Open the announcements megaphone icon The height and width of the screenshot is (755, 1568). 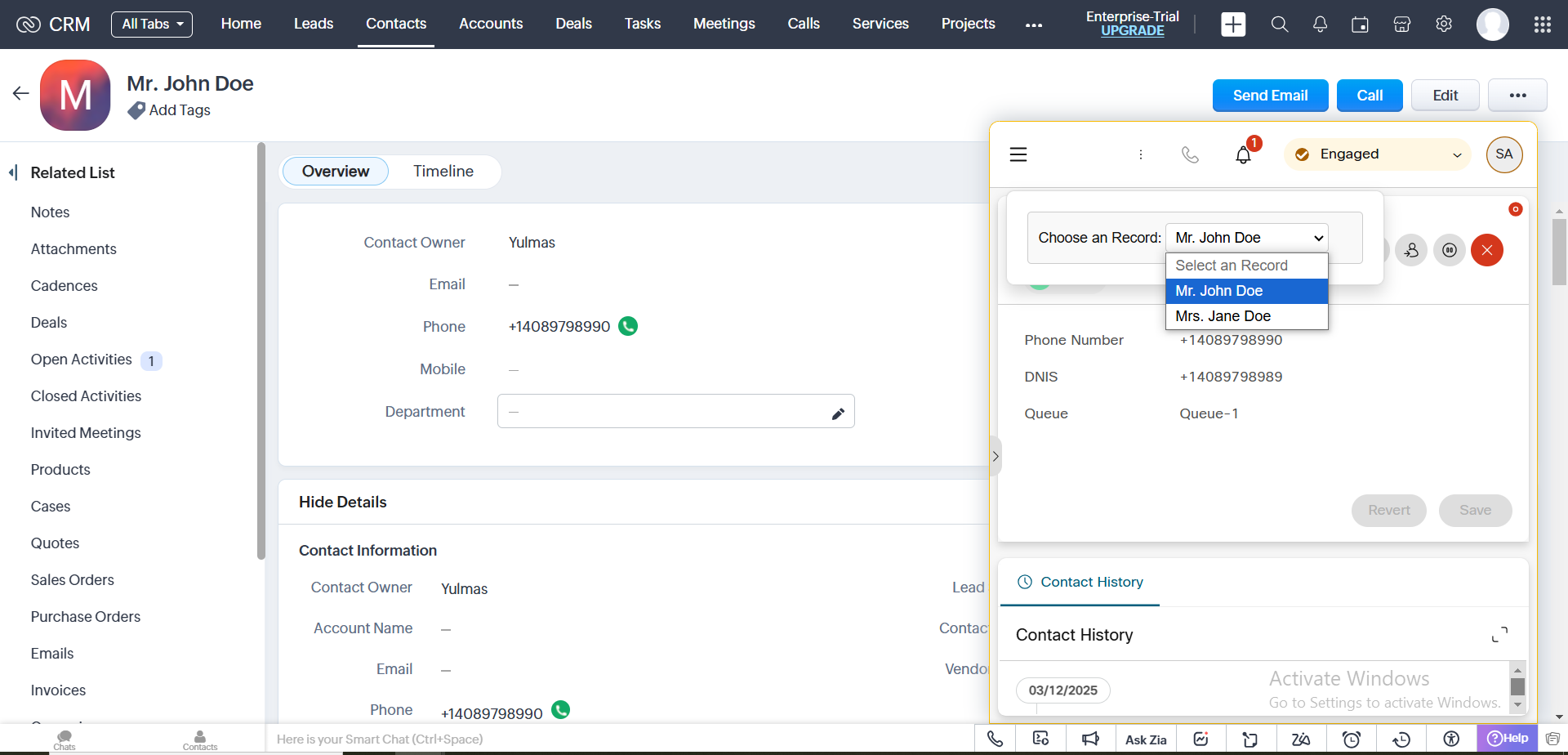(1090, 739)
